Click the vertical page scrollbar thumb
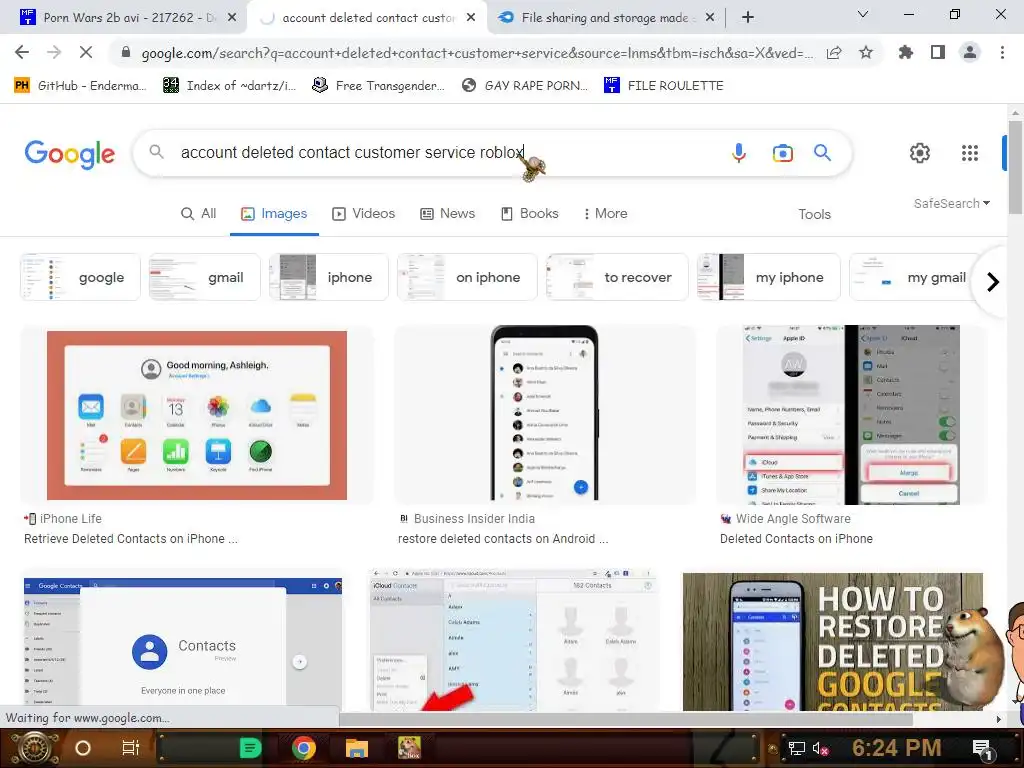This screenshot has height=768, width=1024. click(x=1016, y=167)
